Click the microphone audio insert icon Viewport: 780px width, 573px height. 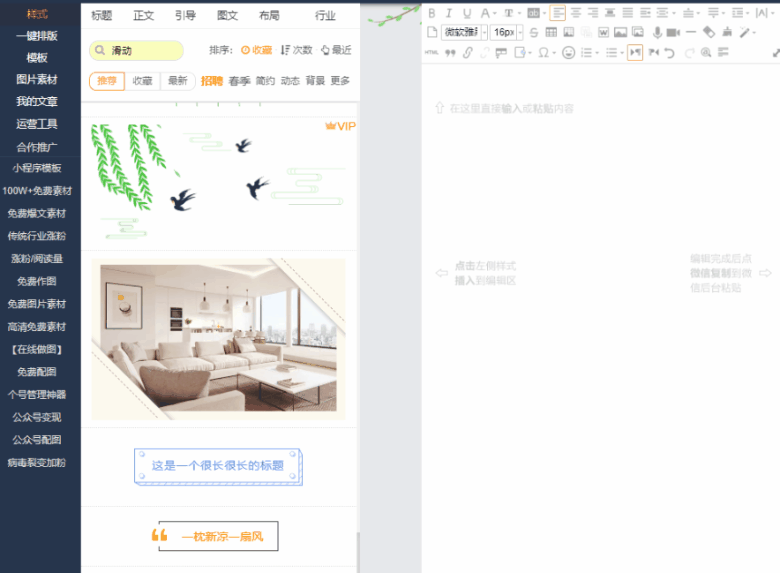pos(657,33)
